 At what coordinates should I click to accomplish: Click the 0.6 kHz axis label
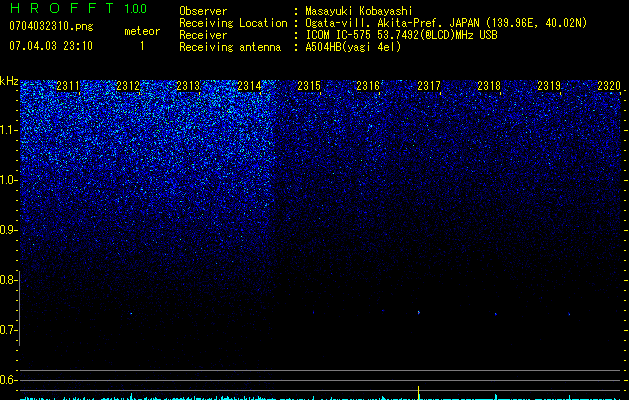coord(9,380)
